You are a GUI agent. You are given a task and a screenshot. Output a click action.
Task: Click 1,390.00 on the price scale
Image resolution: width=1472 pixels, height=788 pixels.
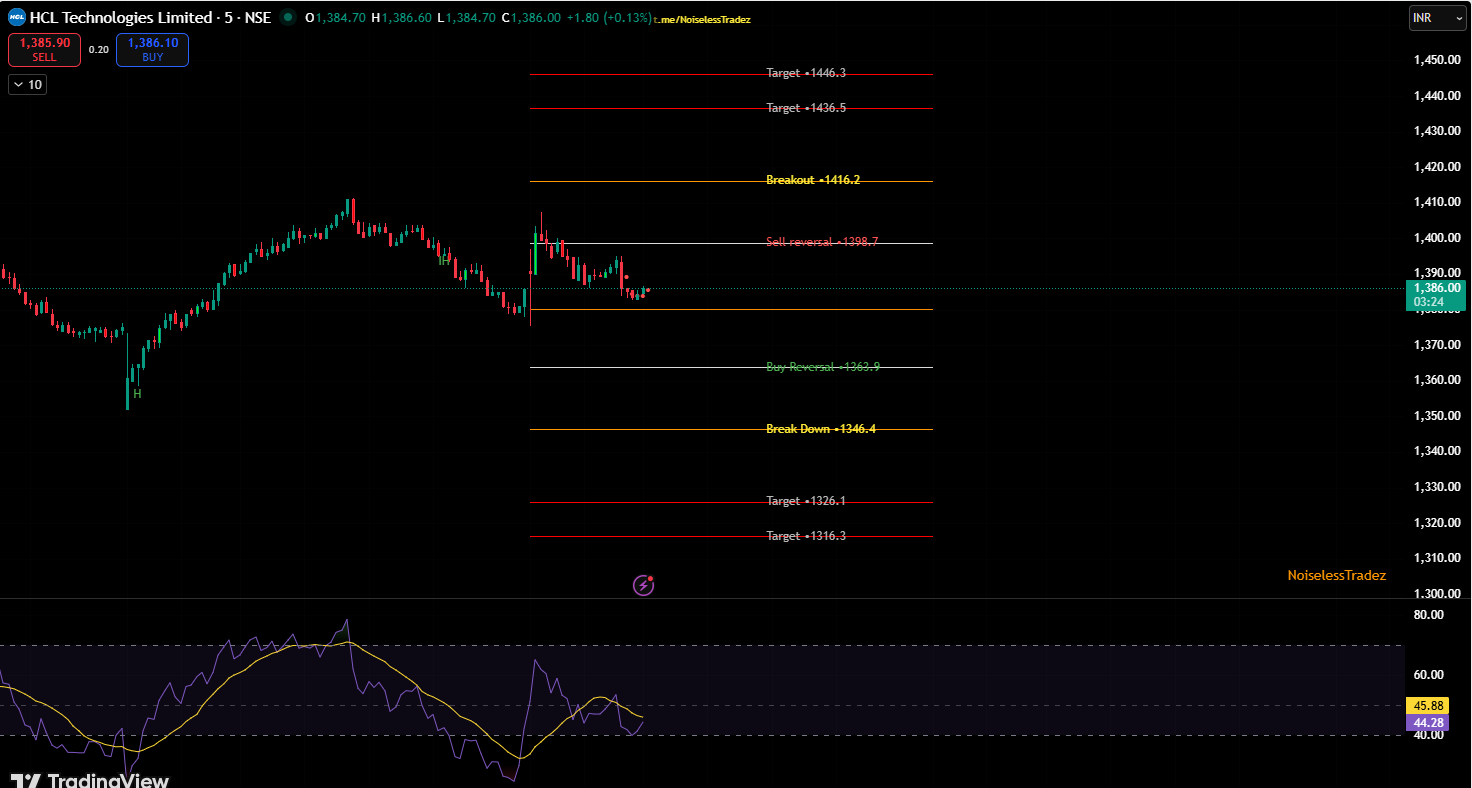click(1436, 273)
